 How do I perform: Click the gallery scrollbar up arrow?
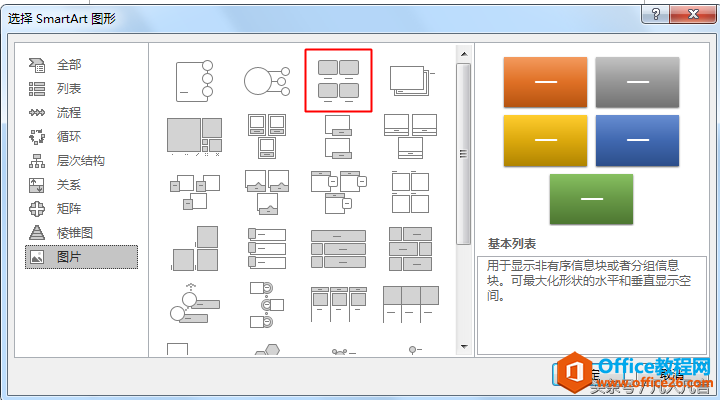click(x=464, y=54)
